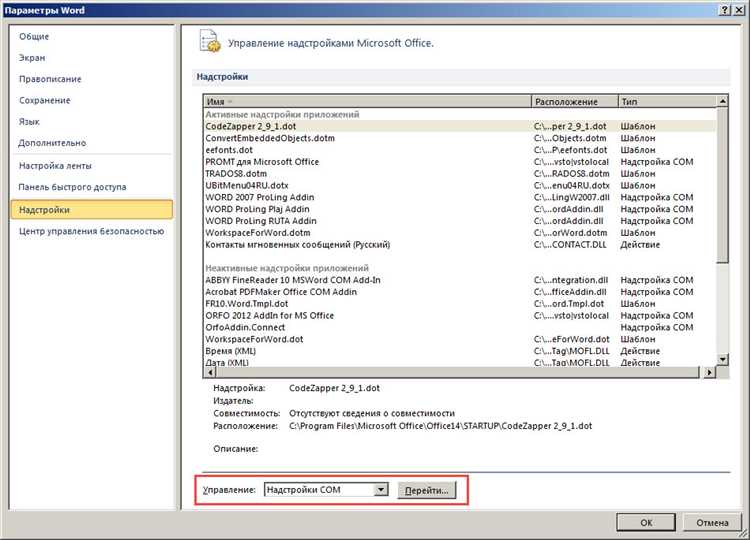Select WORD ProLing Plaj Addin
The width and height of the screenshot is (750, 540).
[x=460, y=209]
